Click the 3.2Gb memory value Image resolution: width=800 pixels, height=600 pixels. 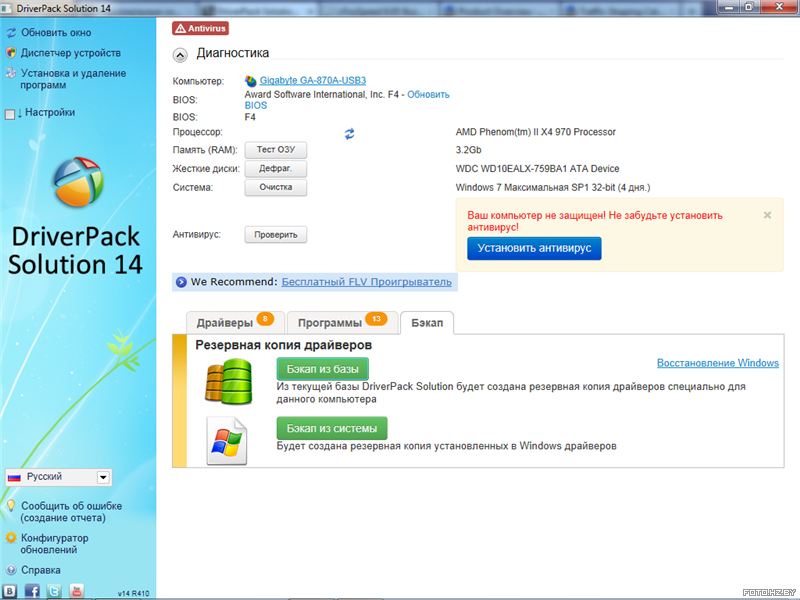468,150
